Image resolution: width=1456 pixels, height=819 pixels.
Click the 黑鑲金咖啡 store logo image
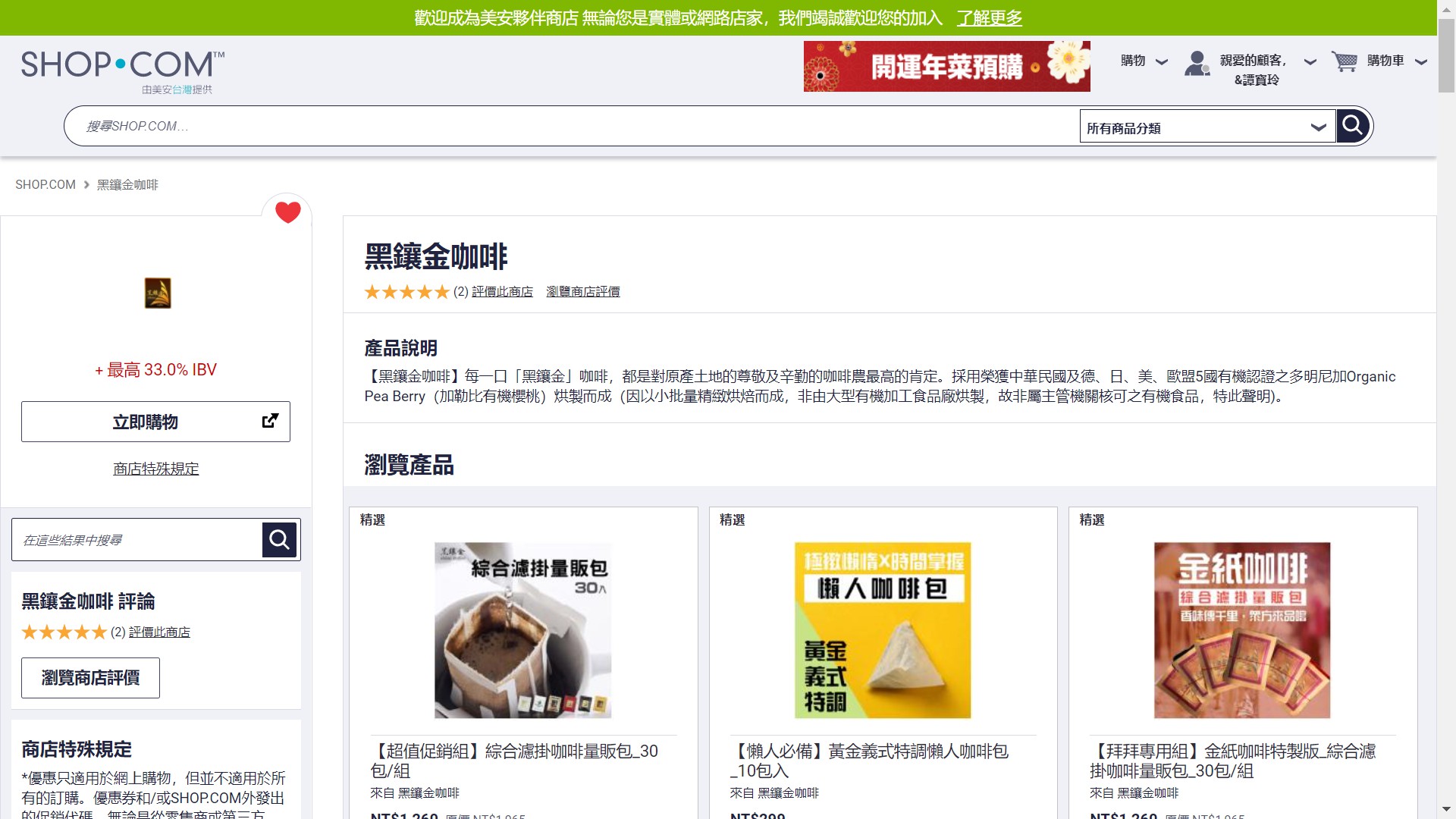(158, 293)
